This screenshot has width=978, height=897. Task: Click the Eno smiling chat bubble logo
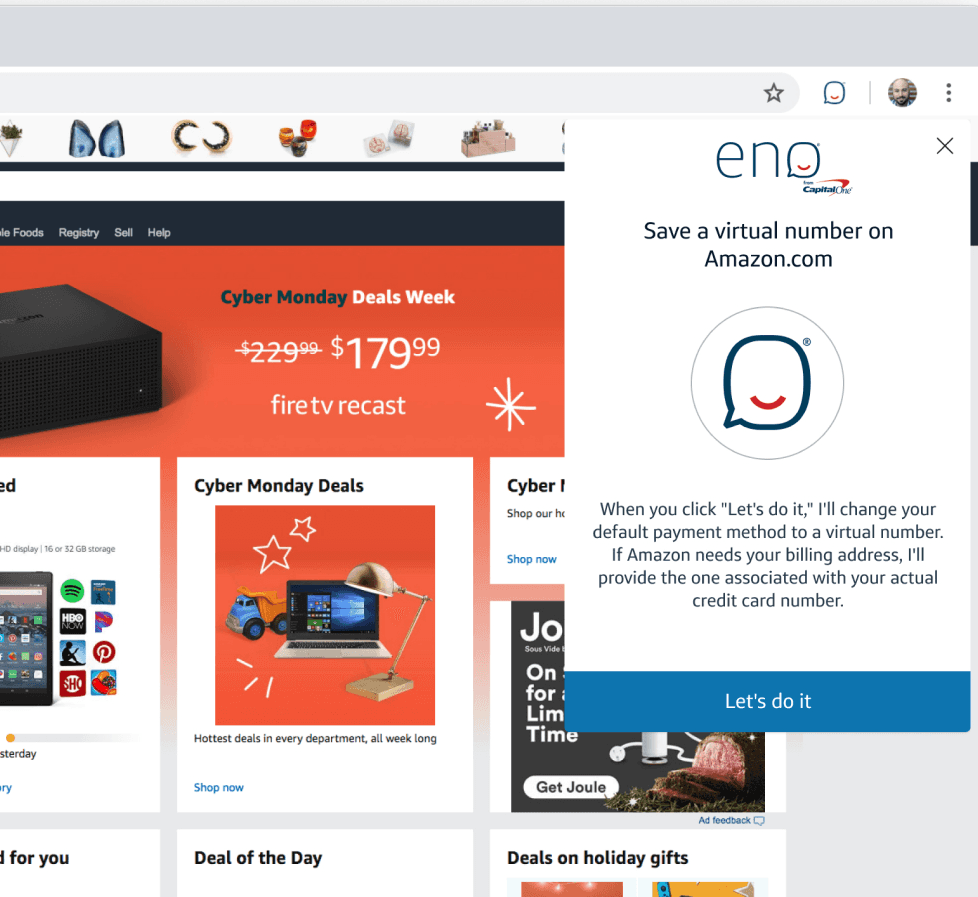(767, 383)
